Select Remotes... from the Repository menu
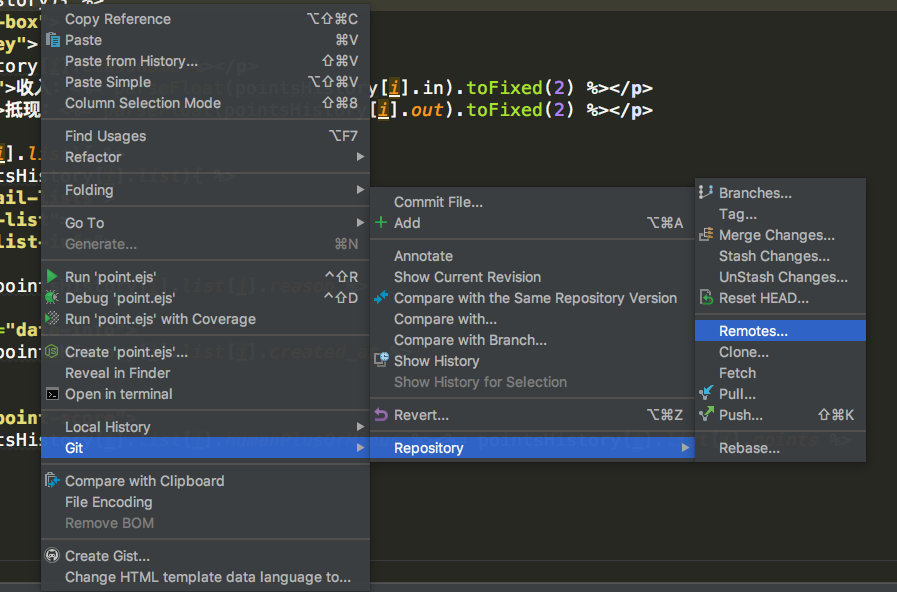 (753, 331)
